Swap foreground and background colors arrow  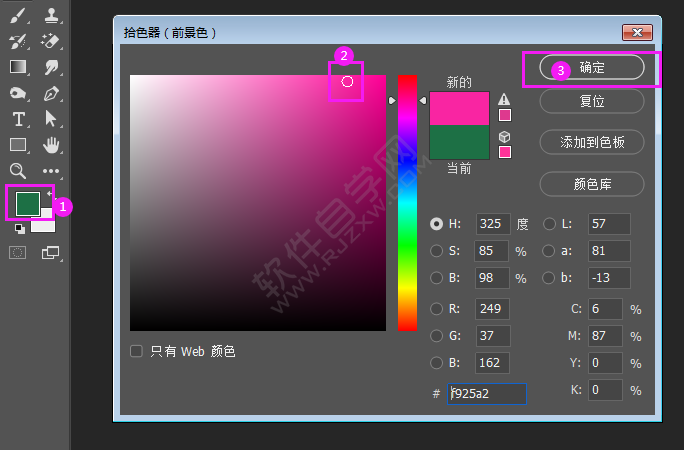[x=49, y=193]
